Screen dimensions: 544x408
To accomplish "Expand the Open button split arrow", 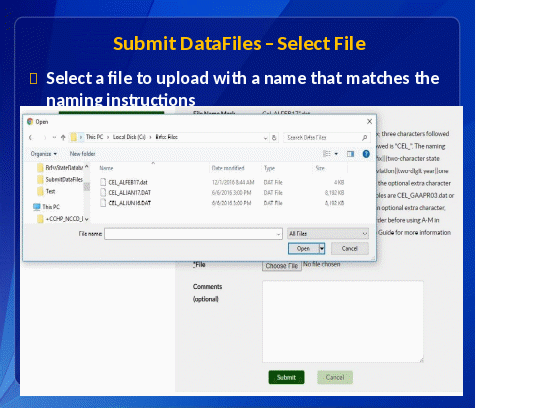I will (322, 248).
